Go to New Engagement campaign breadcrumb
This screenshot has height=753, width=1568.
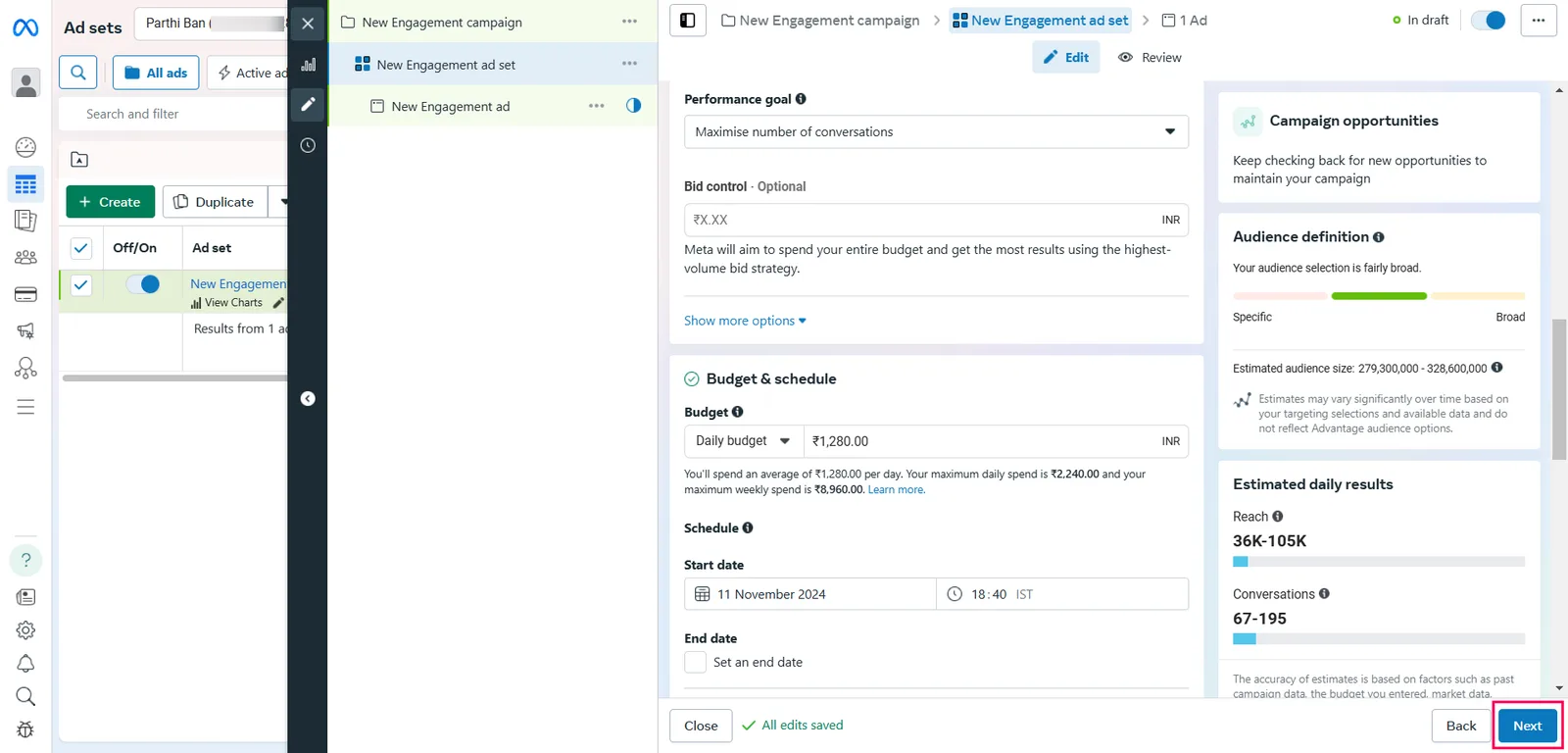[x=820, y=20]
